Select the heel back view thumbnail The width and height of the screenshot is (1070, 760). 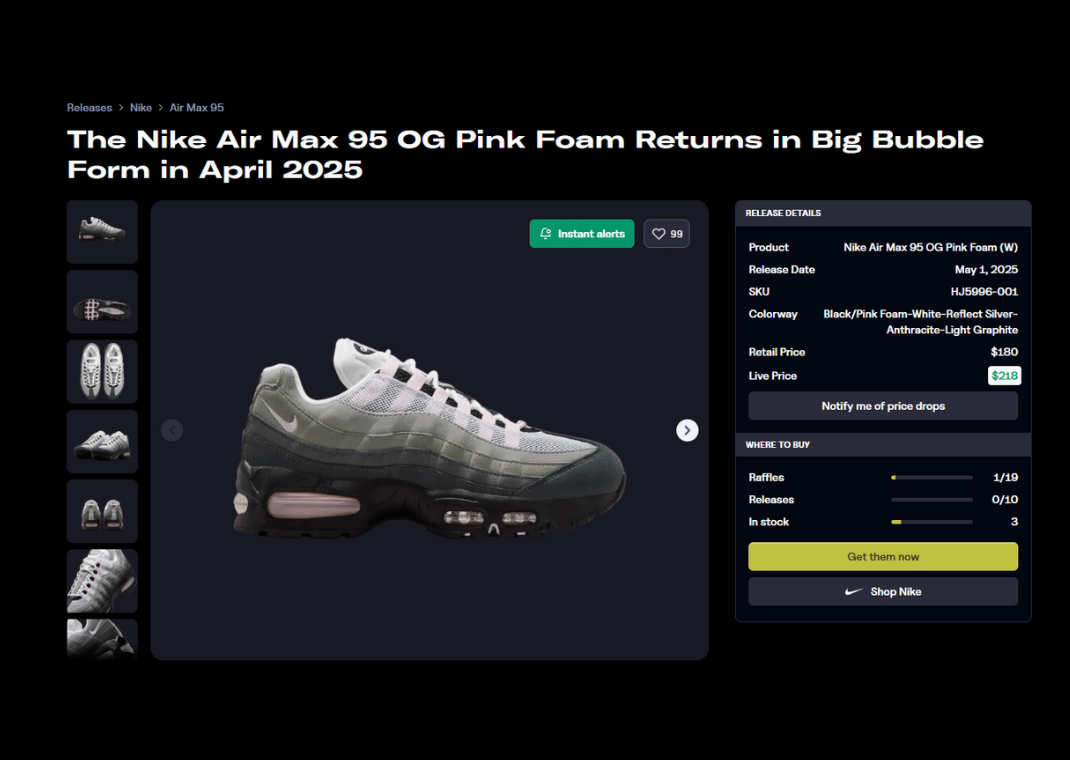pyautogui.click(x=102, y=511)
